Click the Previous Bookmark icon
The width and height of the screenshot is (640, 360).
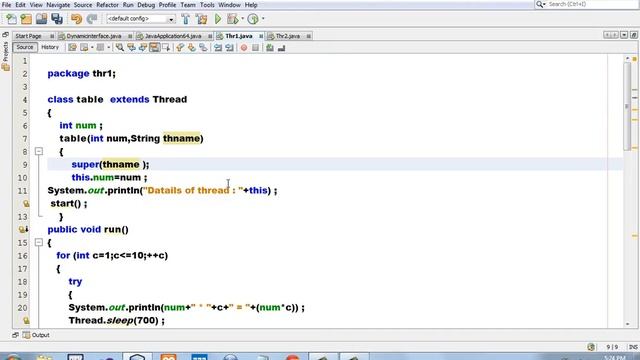180,48
